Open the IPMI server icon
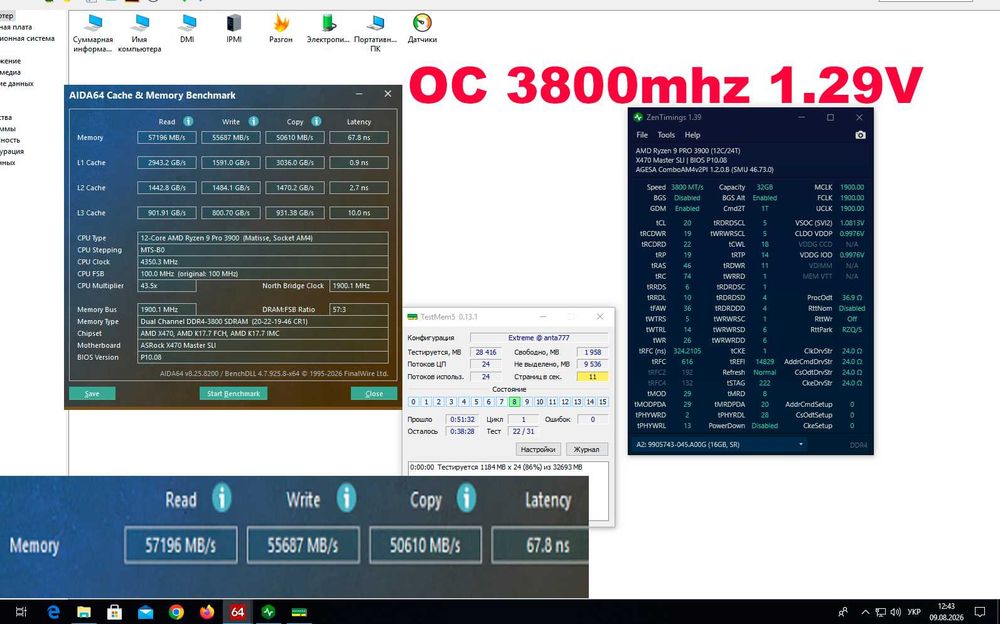 click(234, 29)
